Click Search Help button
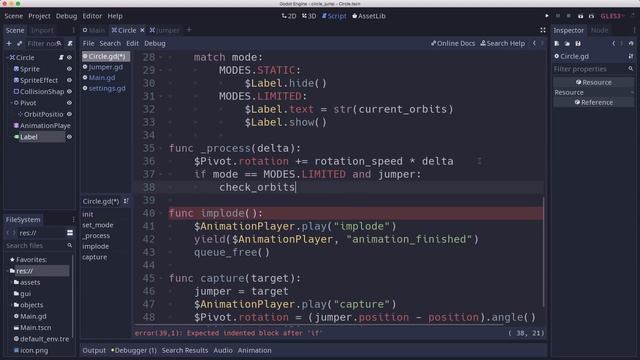The width and height of the screenshot is (640, 360). 503,43
